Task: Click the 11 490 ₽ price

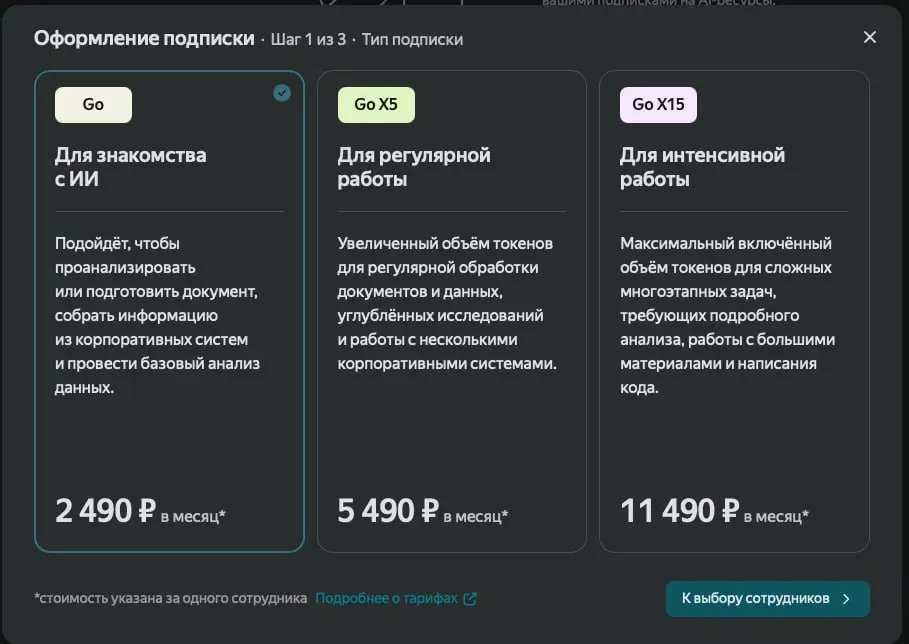Action: tap(679, 511)
